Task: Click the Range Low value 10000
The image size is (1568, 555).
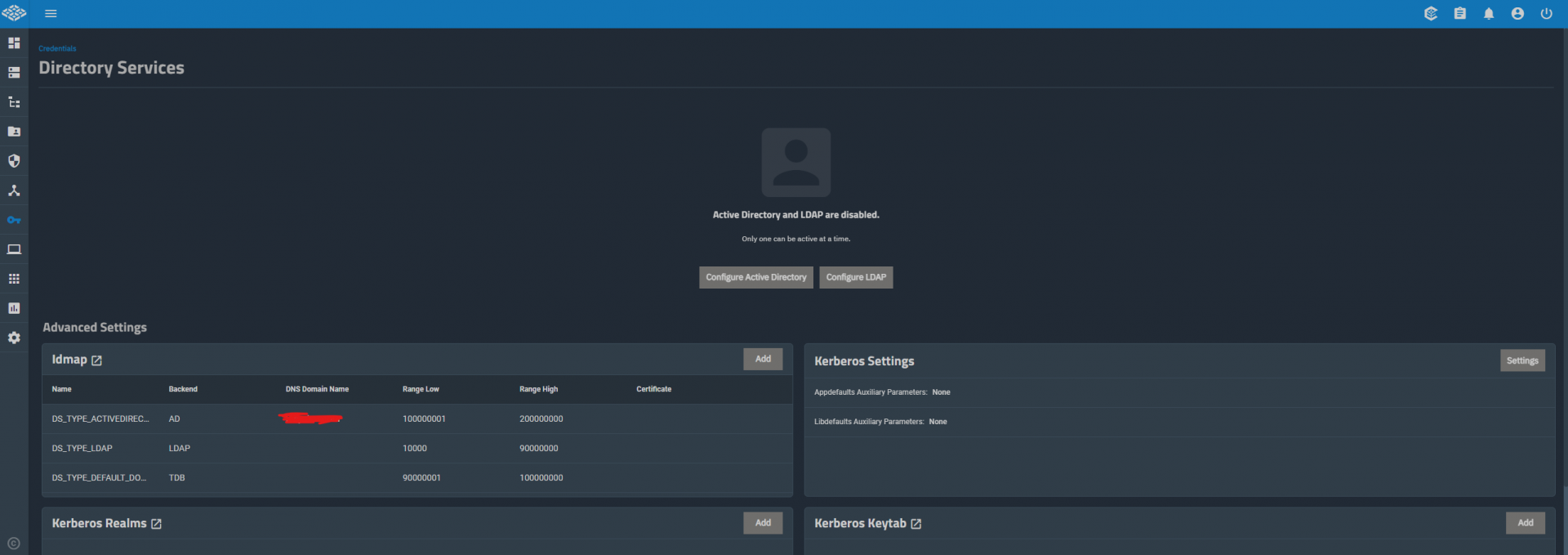Action: click(415, 448)
